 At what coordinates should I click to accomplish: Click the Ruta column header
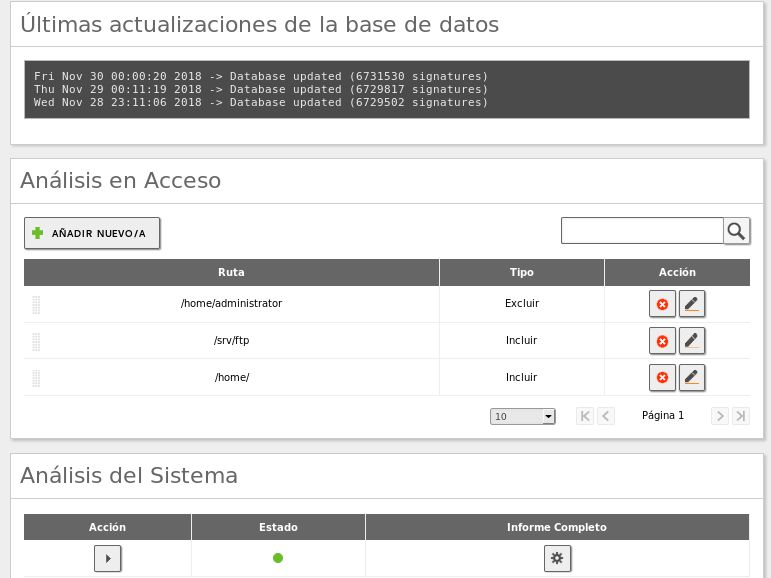[x=232, y=273]
